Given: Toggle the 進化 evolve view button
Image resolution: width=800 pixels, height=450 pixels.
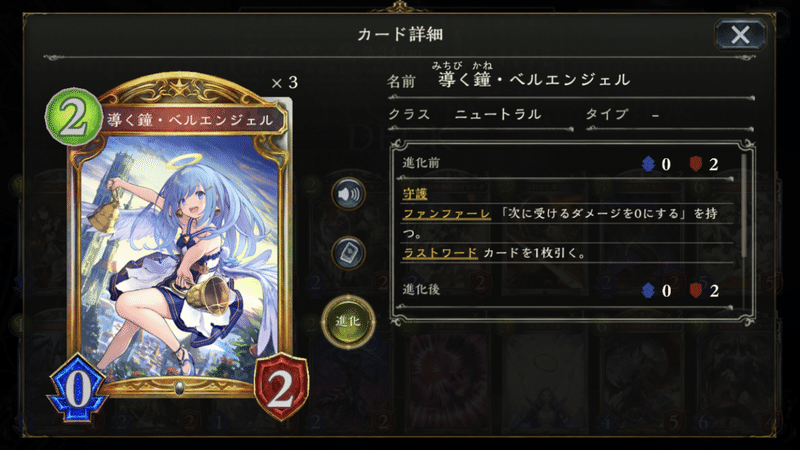Looking at the screenshot, I should point(348,321).
